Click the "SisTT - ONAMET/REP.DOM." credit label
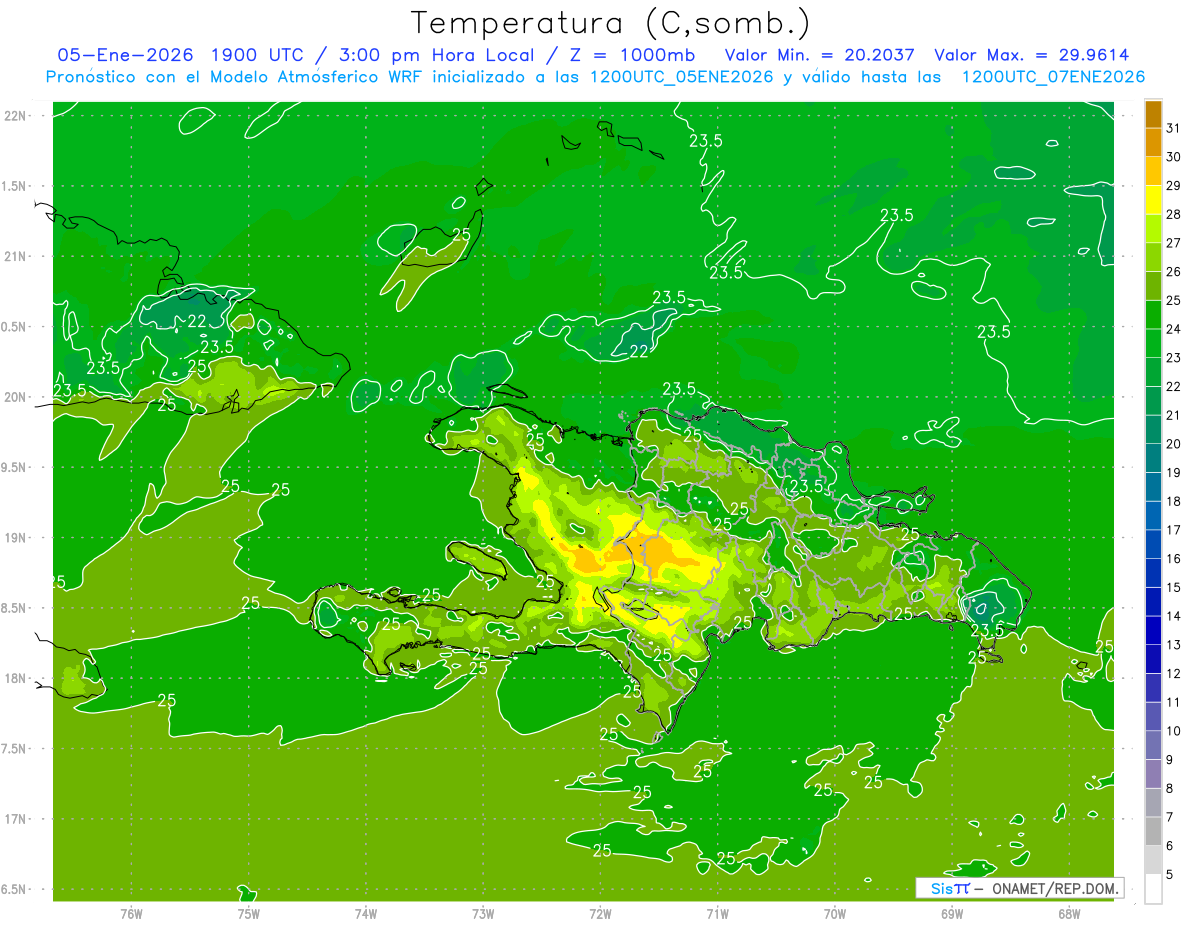1200x927 pixels. pyautogui.click(x=1019, y=888)
